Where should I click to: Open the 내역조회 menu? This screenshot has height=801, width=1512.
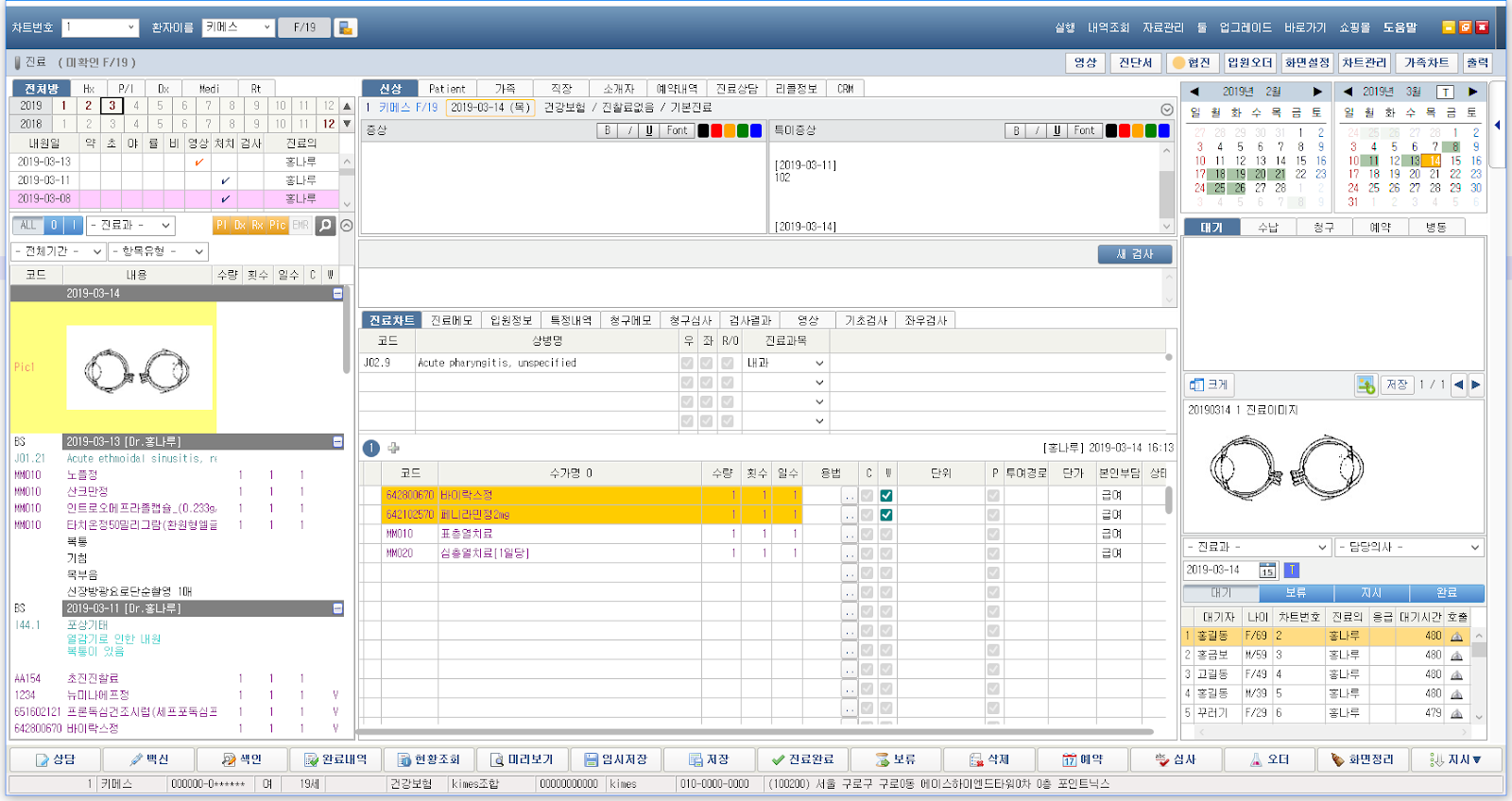pyautogui.click(x=1108, y=27)
